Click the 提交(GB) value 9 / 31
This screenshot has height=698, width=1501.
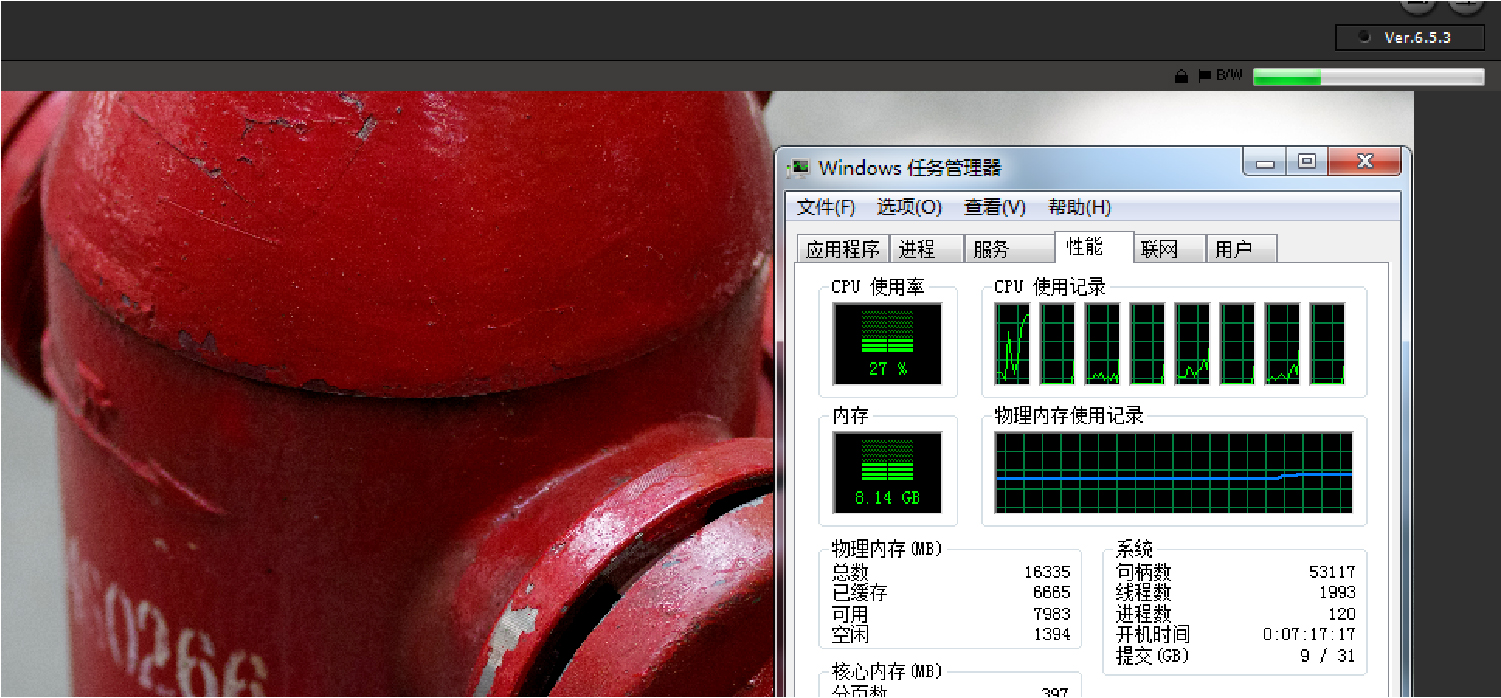click(1327, 657)
